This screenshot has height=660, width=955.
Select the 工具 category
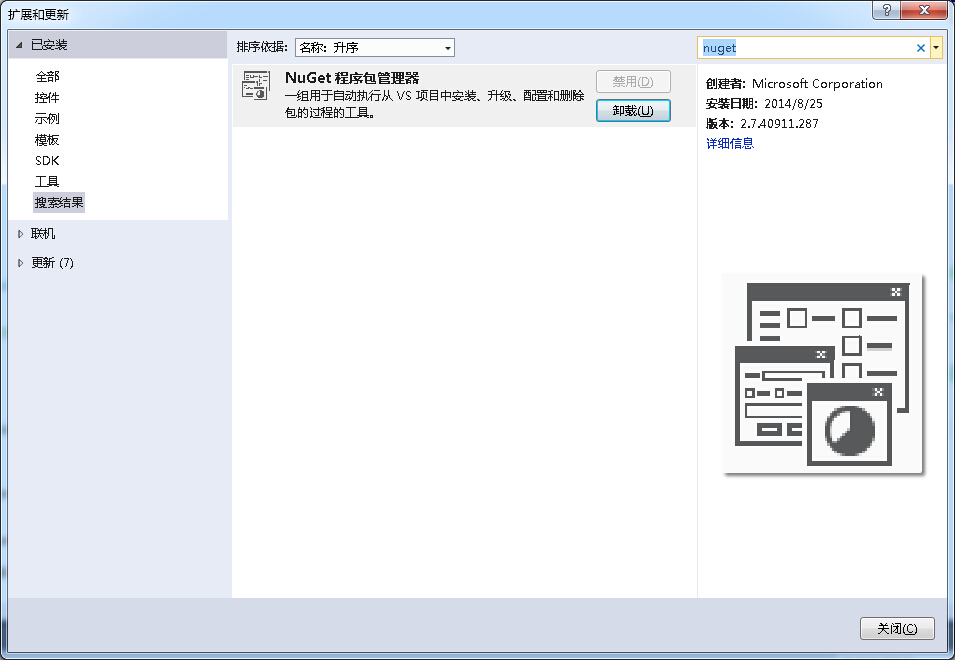pos(48,181)
